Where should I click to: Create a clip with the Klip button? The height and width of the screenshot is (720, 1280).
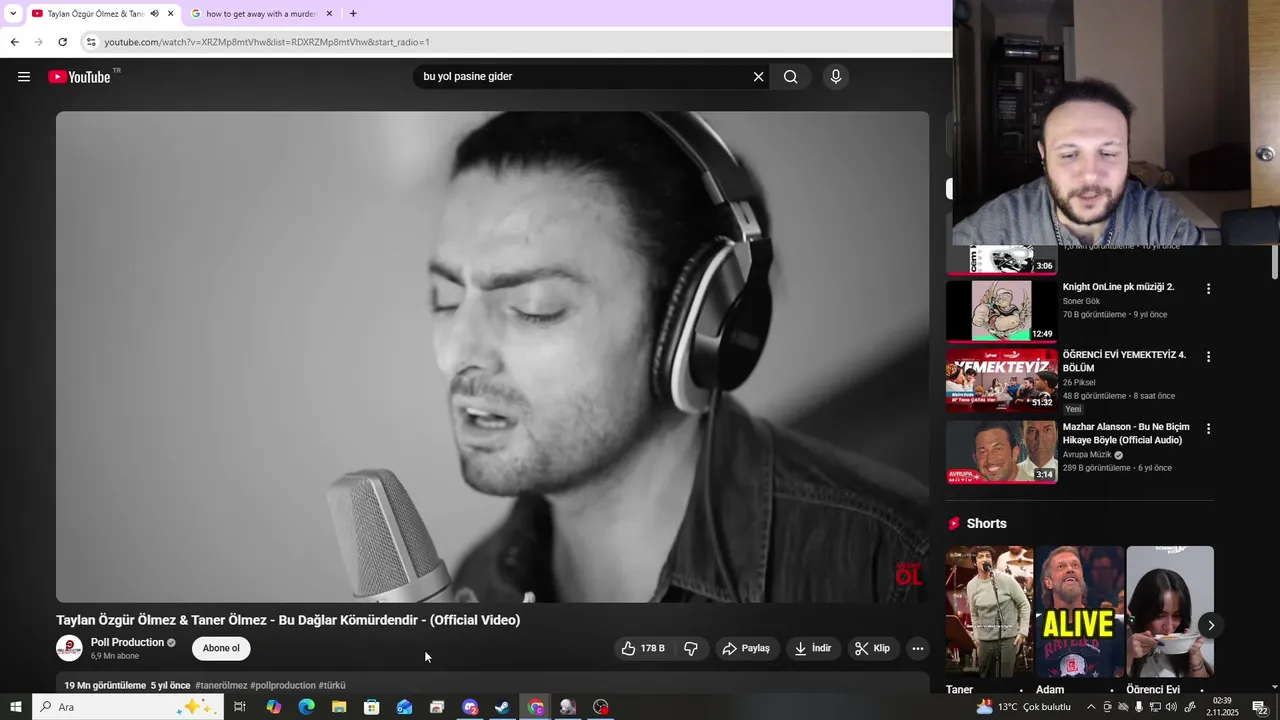[x=873, y=649]
